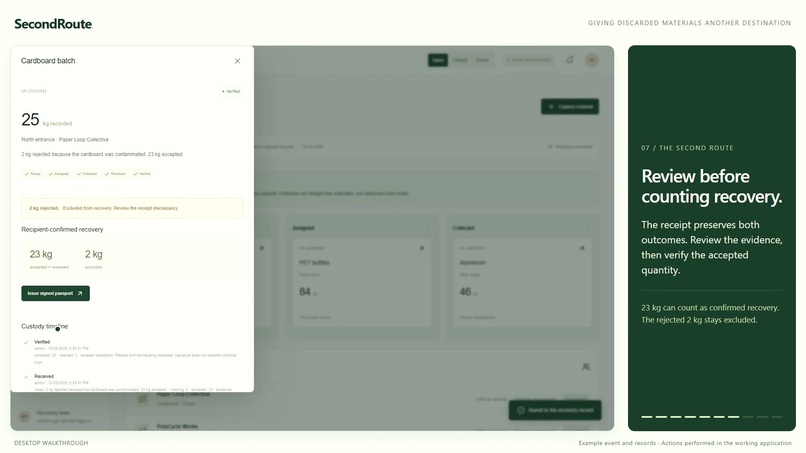The width and height of the screenshot is (806, 453).
Task: Click the people icon in recipients section
Action: [x=585, y=367]
